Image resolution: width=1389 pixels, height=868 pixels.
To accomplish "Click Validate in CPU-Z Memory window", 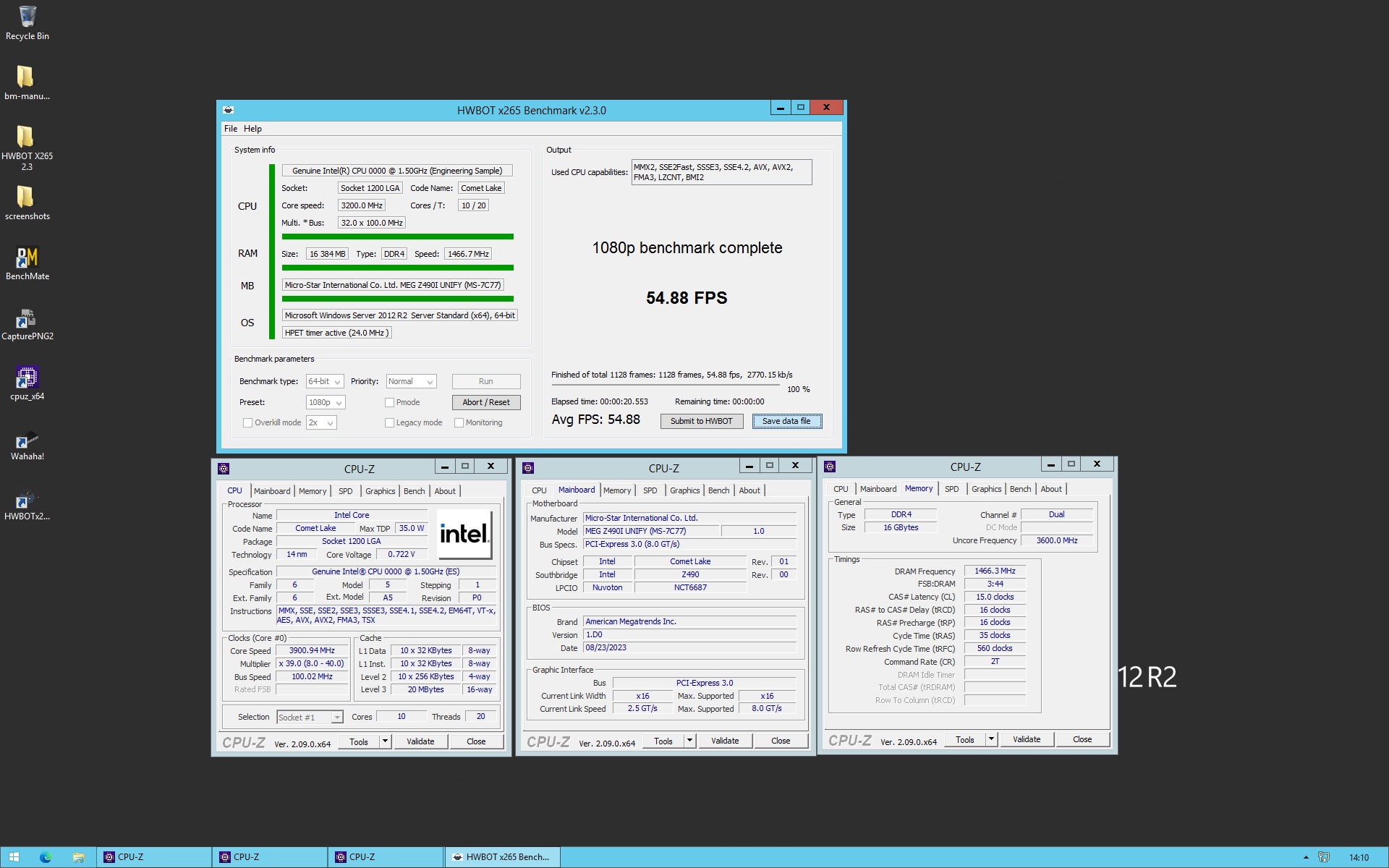I will click(1027, 739).
